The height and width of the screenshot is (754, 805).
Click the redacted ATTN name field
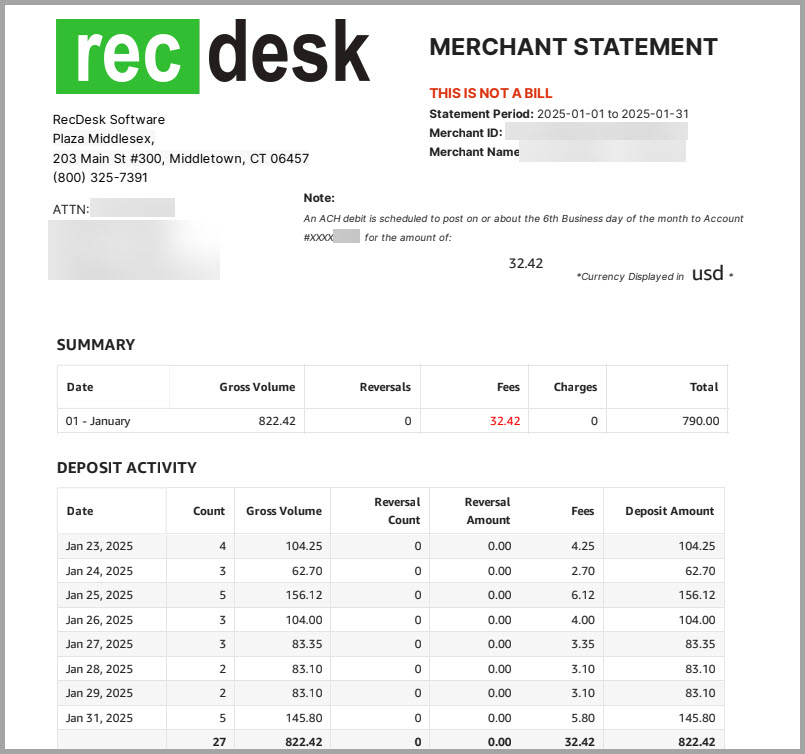coord(132,209)
